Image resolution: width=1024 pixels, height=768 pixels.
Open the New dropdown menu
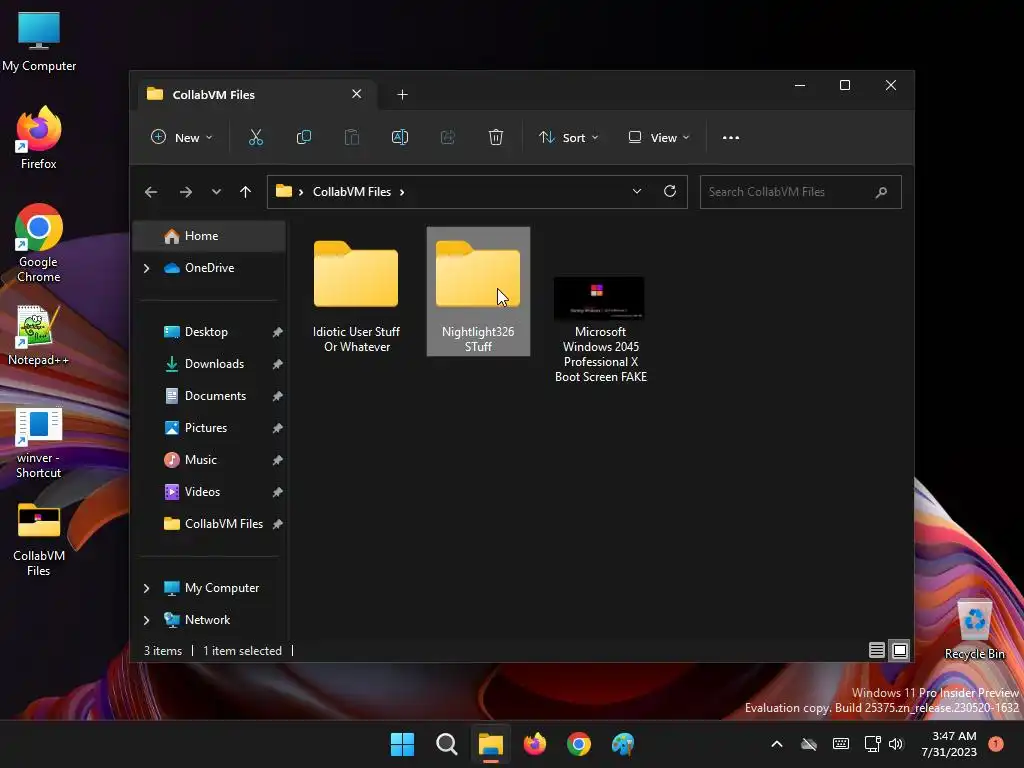pos(182,138)
